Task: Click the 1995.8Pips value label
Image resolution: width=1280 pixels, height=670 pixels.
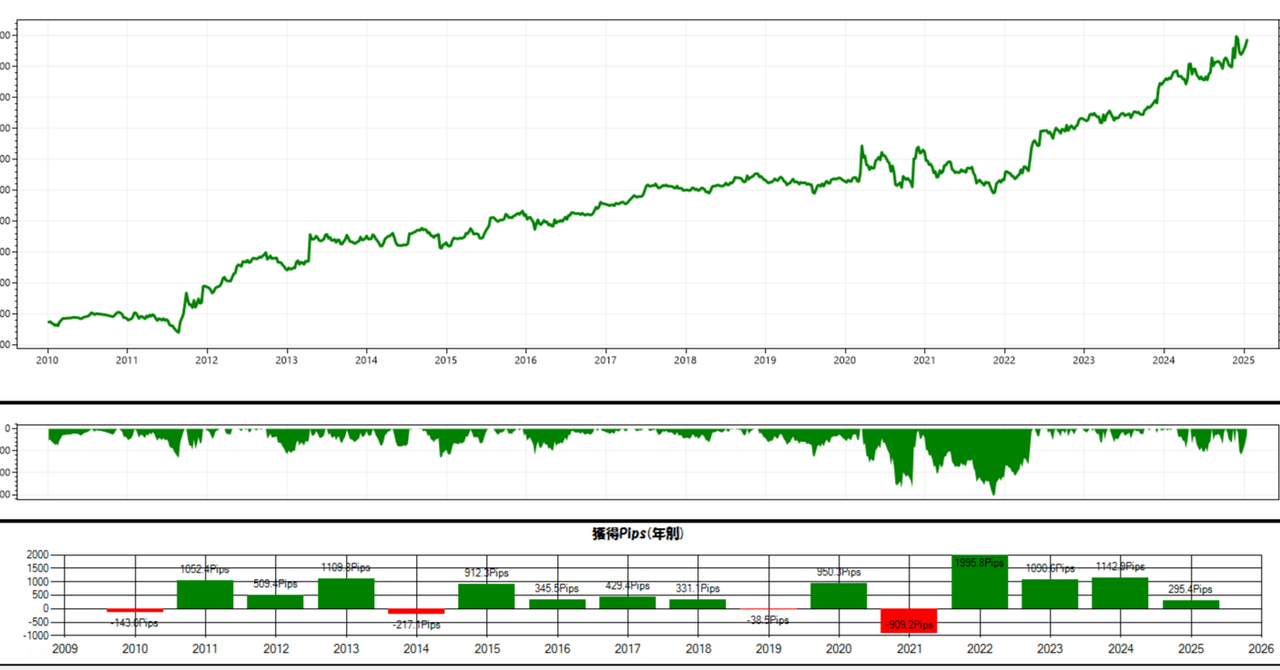Action: [979, 563]
